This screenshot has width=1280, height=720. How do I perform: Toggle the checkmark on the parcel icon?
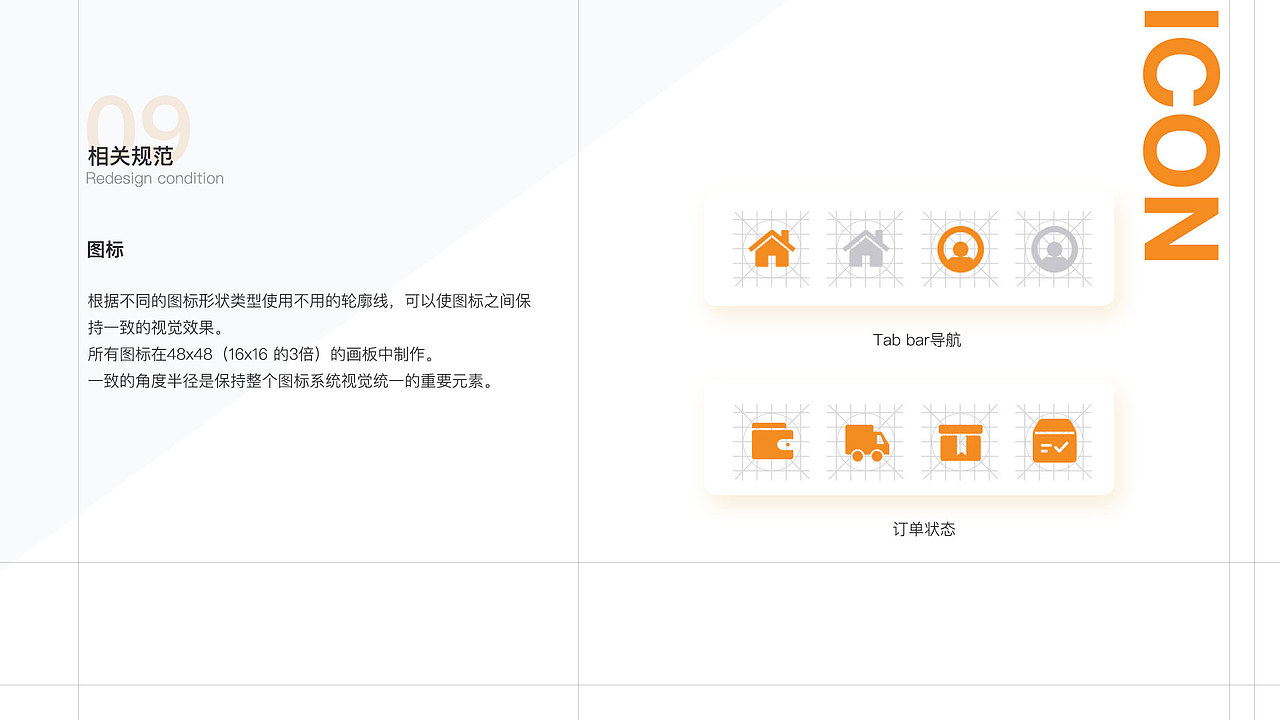tap(1062, 447)
